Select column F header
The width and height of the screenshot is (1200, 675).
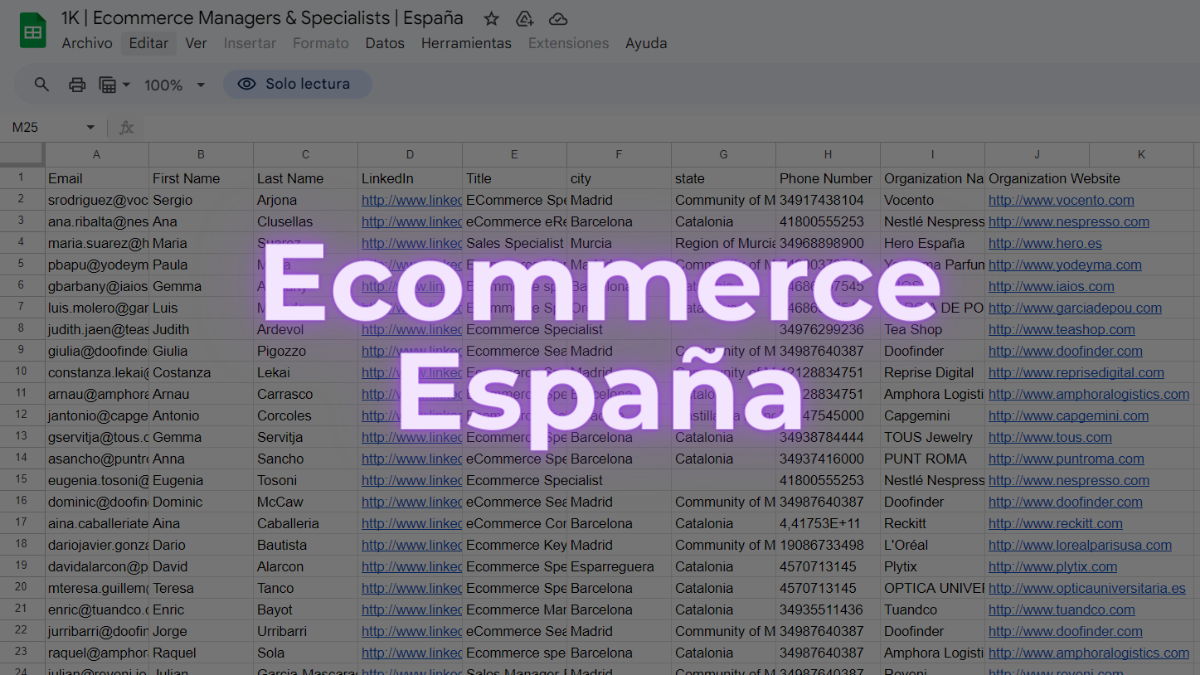point(619,155)
